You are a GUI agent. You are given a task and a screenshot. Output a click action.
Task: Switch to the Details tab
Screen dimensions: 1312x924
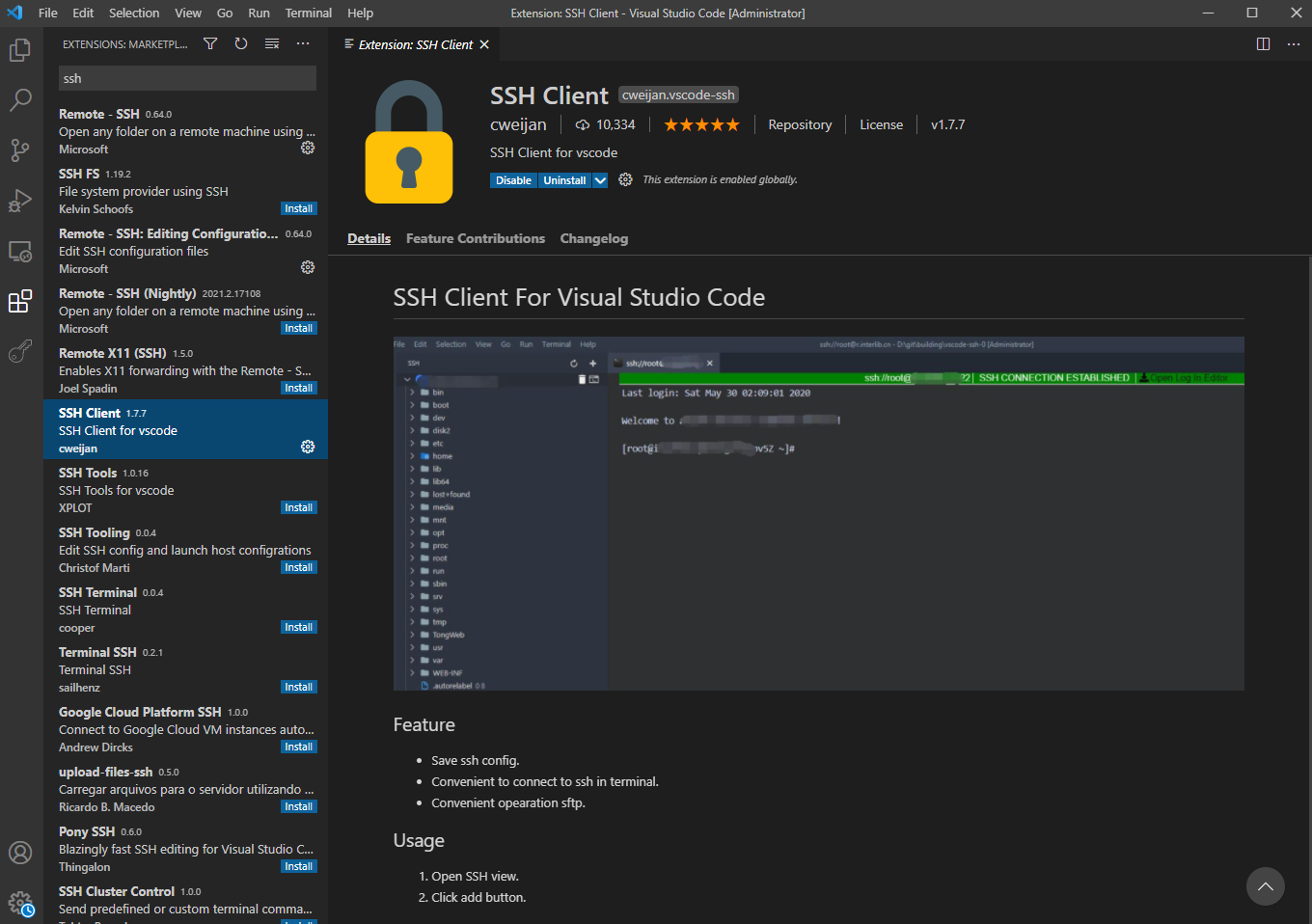[369, 238]
